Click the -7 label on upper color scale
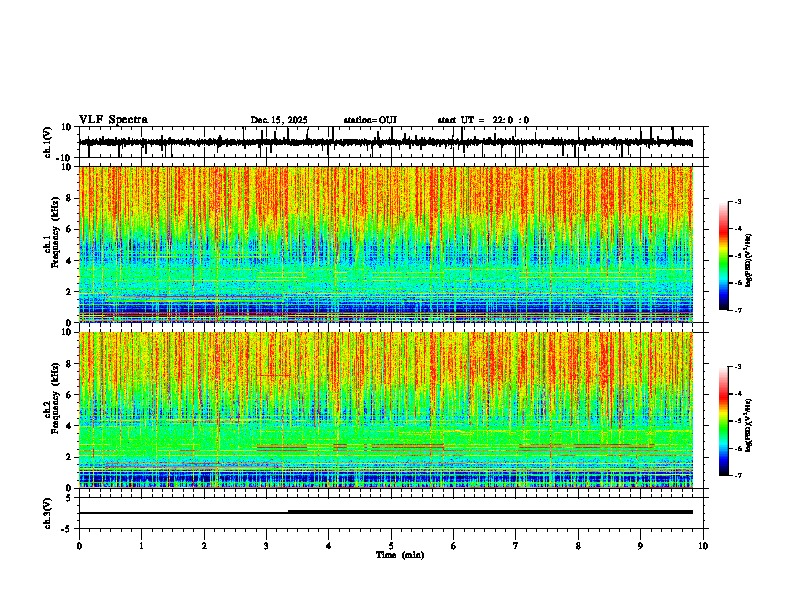Viewport: 792px width, 612px height. pyautogui.click(x=737, y=310)
